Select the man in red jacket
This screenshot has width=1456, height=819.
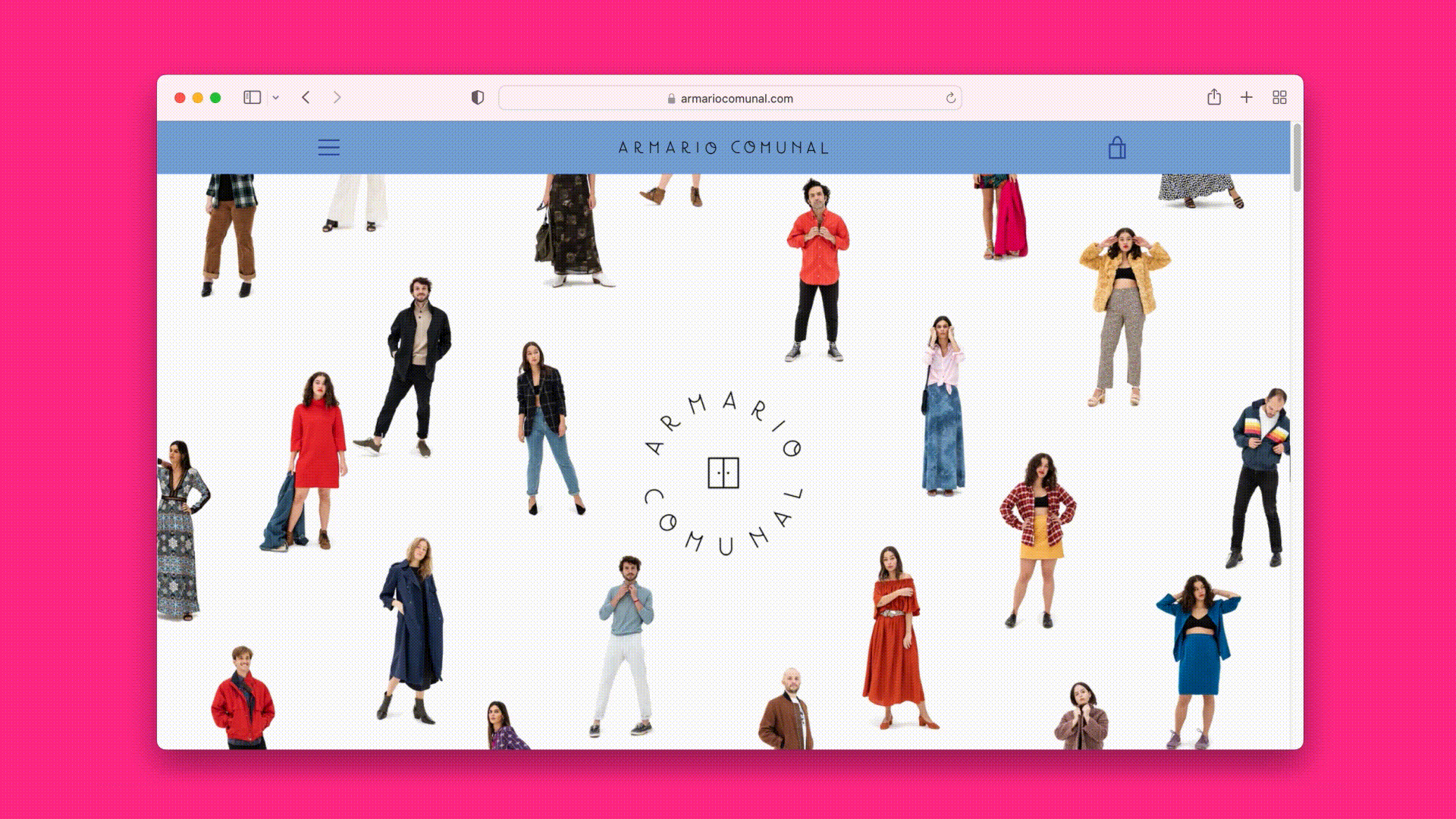pyautogui.click(x=243, y=698)
